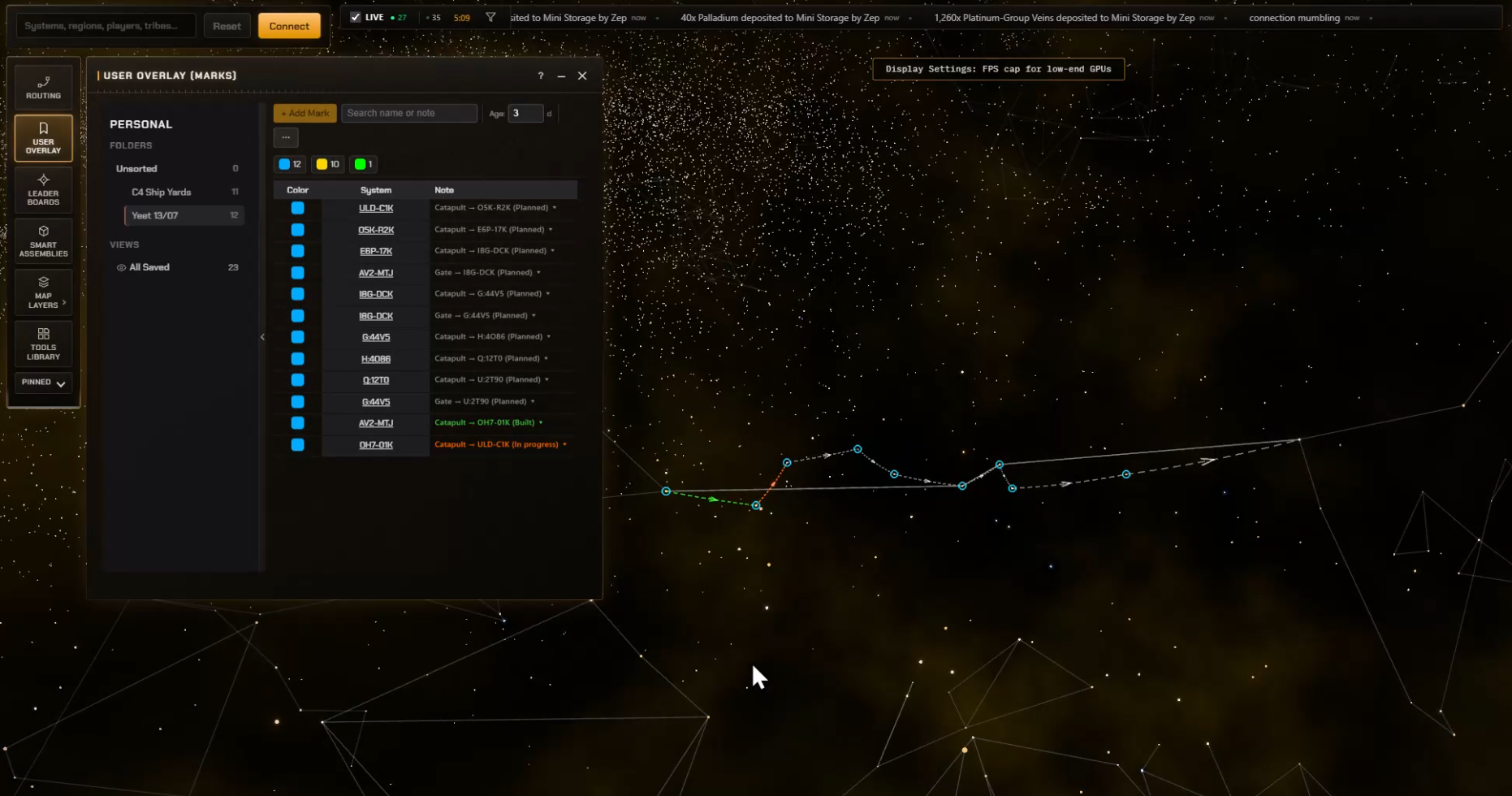1512x796 pixels.
Task: Expand note dropdown for Gate → G:44V5 (Planned)
Action: point(534,316)
